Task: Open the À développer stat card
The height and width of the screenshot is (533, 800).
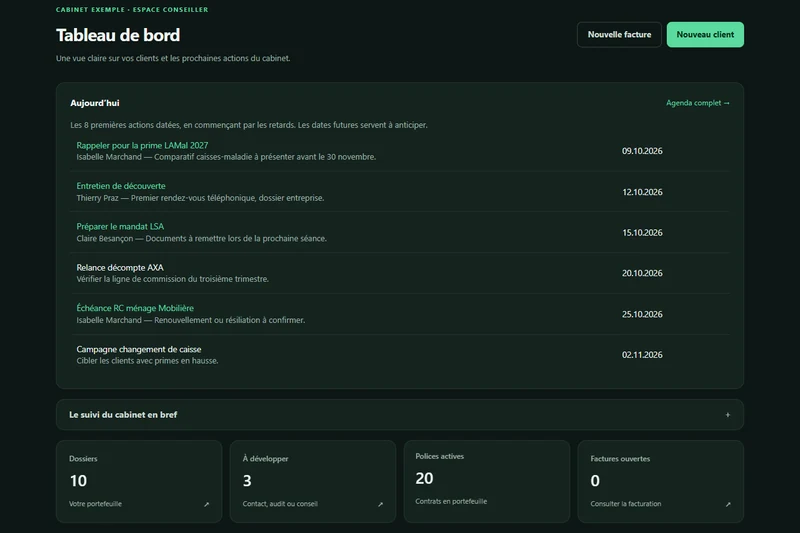Action: point(313,481)
